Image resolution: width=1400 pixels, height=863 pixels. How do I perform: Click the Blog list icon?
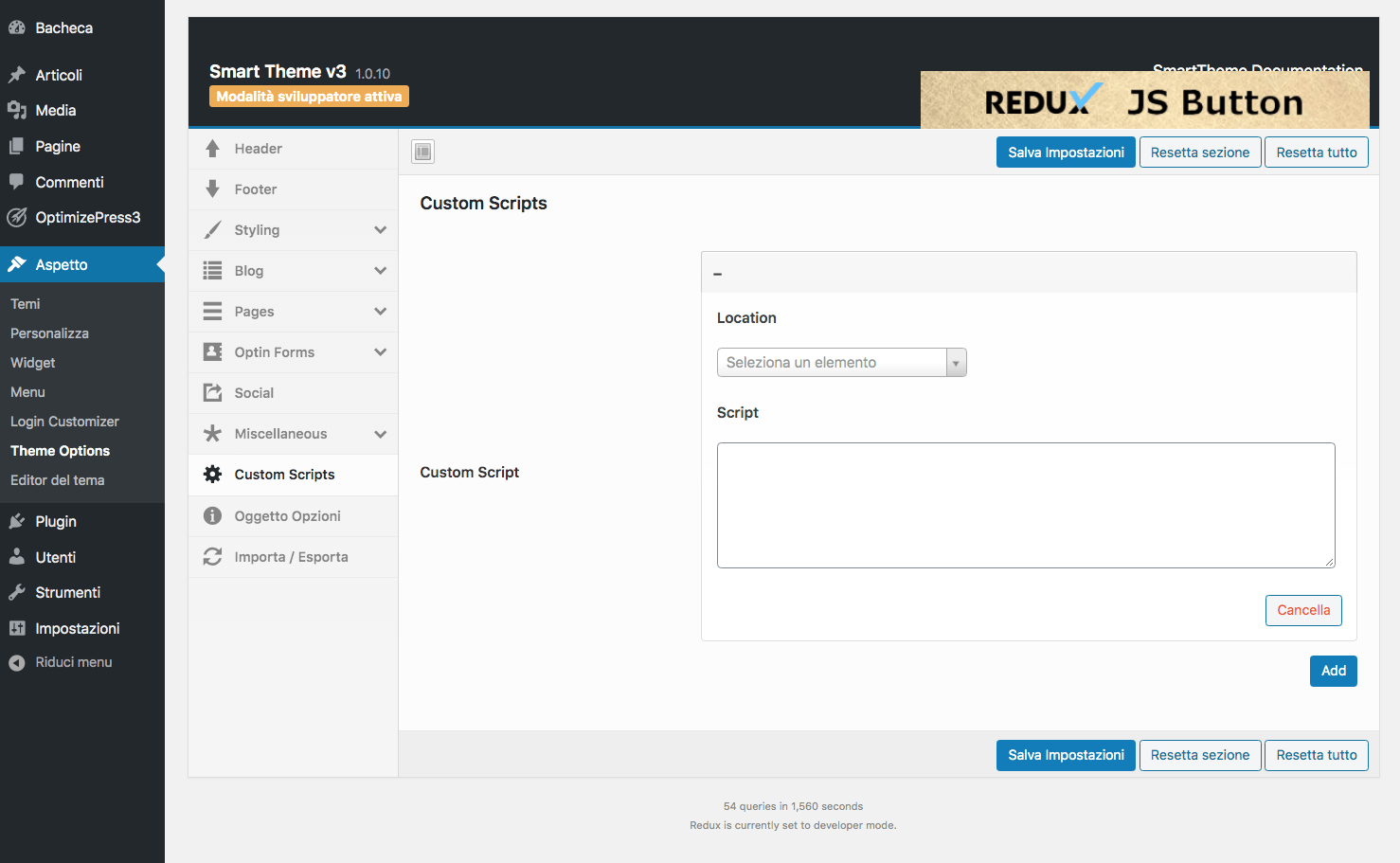tap(212, 271)
